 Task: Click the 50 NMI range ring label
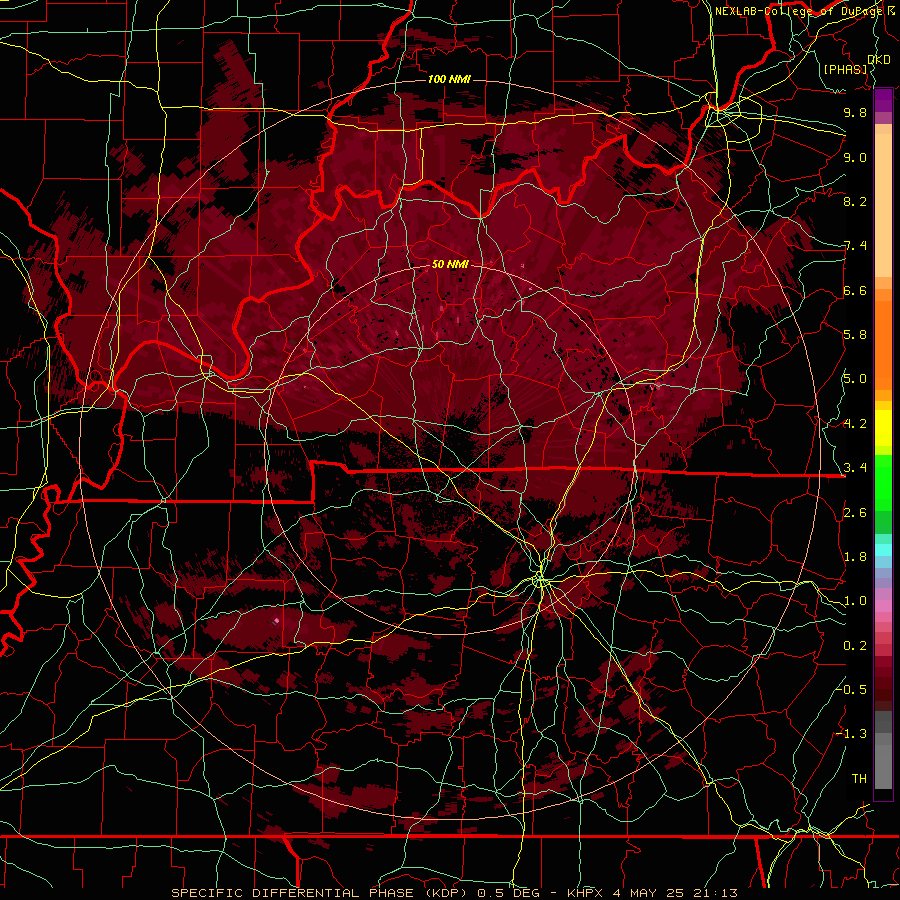pyautogui.click(x=450, y=265)
